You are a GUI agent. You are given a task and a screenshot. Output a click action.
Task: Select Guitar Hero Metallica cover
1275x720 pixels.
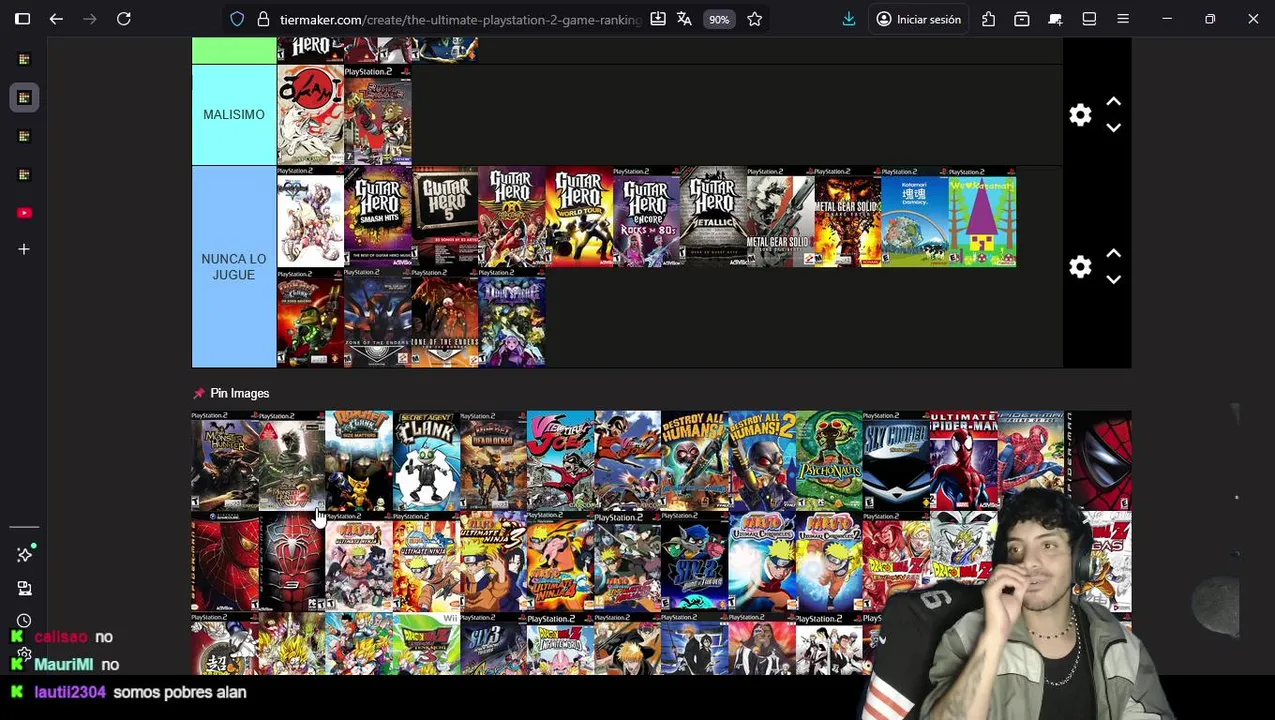tap(712, 217)
